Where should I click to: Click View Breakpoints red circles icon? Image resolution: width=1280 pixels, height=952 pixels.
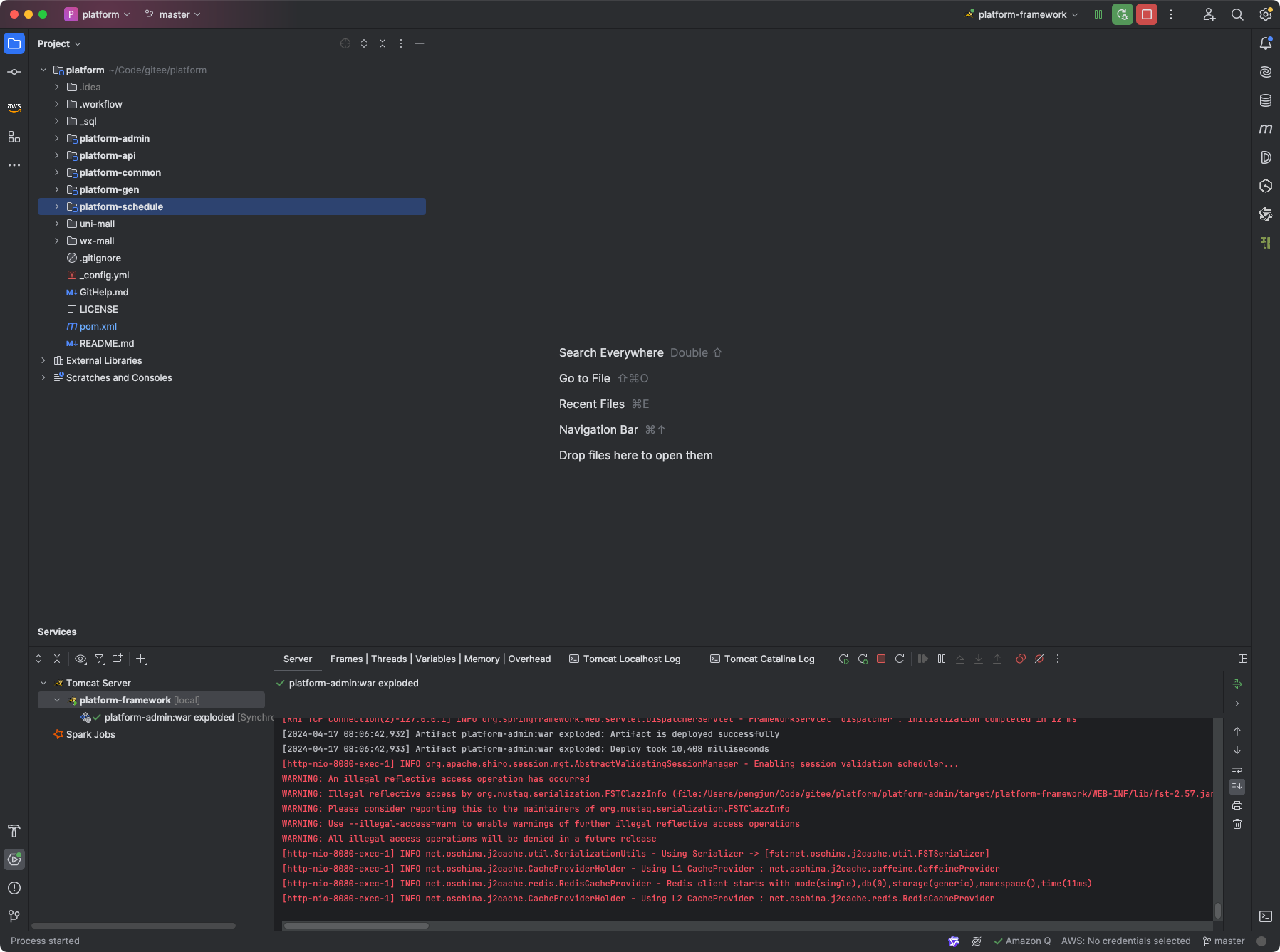coord(1021,659)
